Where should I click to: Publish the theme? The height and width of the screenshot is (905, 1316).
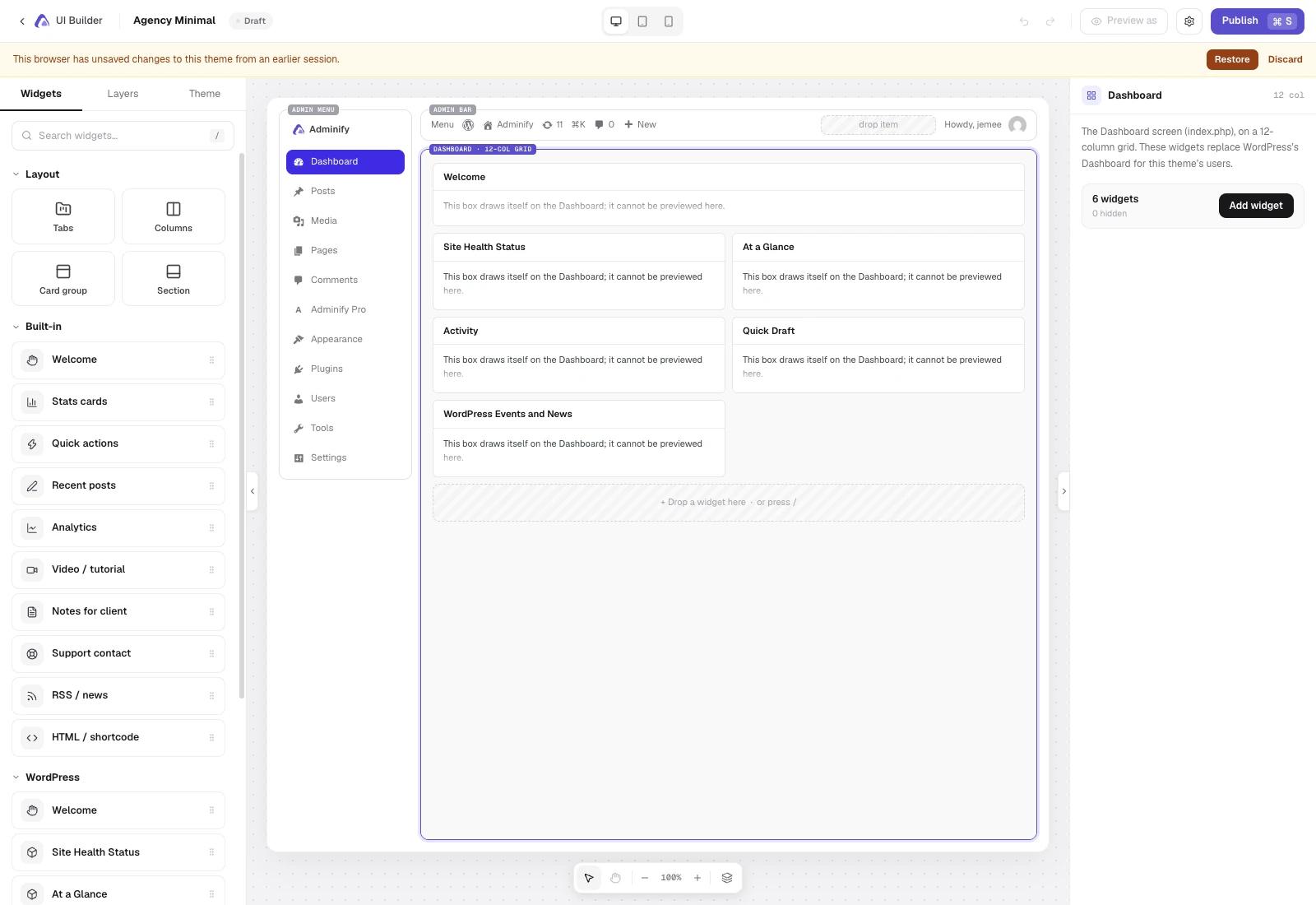click(1257, 21)
